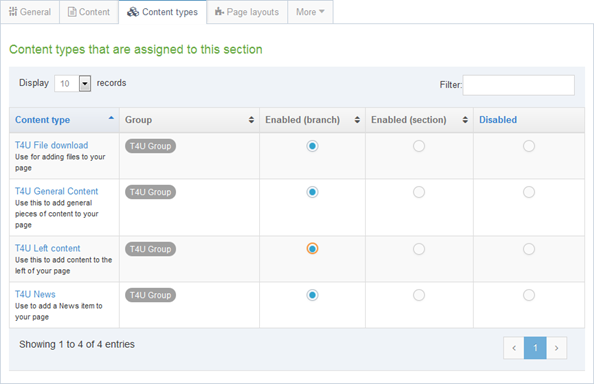Go to page 1 of entries
Image resolution: width=594 pixels, height=384 pixels.
tap(535, 348)
